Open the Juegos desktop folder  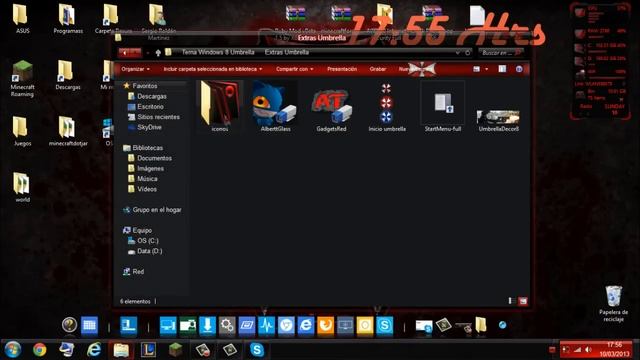point(22,131)
